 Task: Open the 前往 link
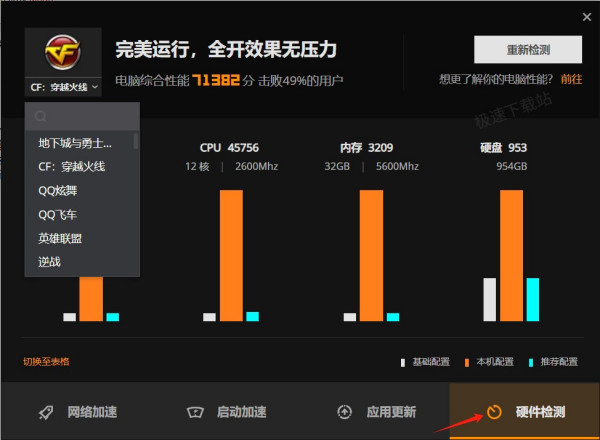[x=571, y=79]
